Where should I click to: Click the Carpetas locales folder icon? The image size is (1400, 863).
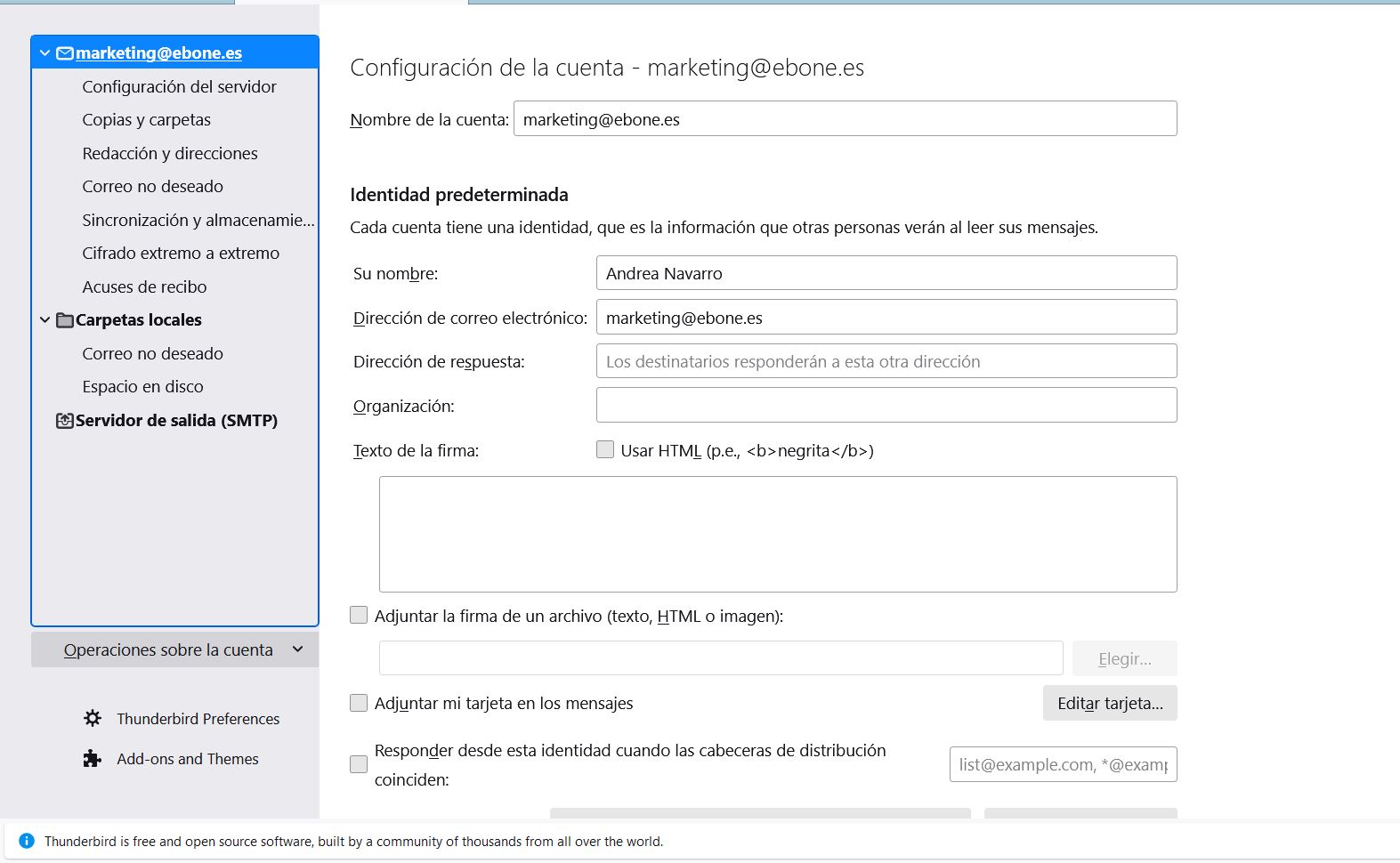pos(65,320)
